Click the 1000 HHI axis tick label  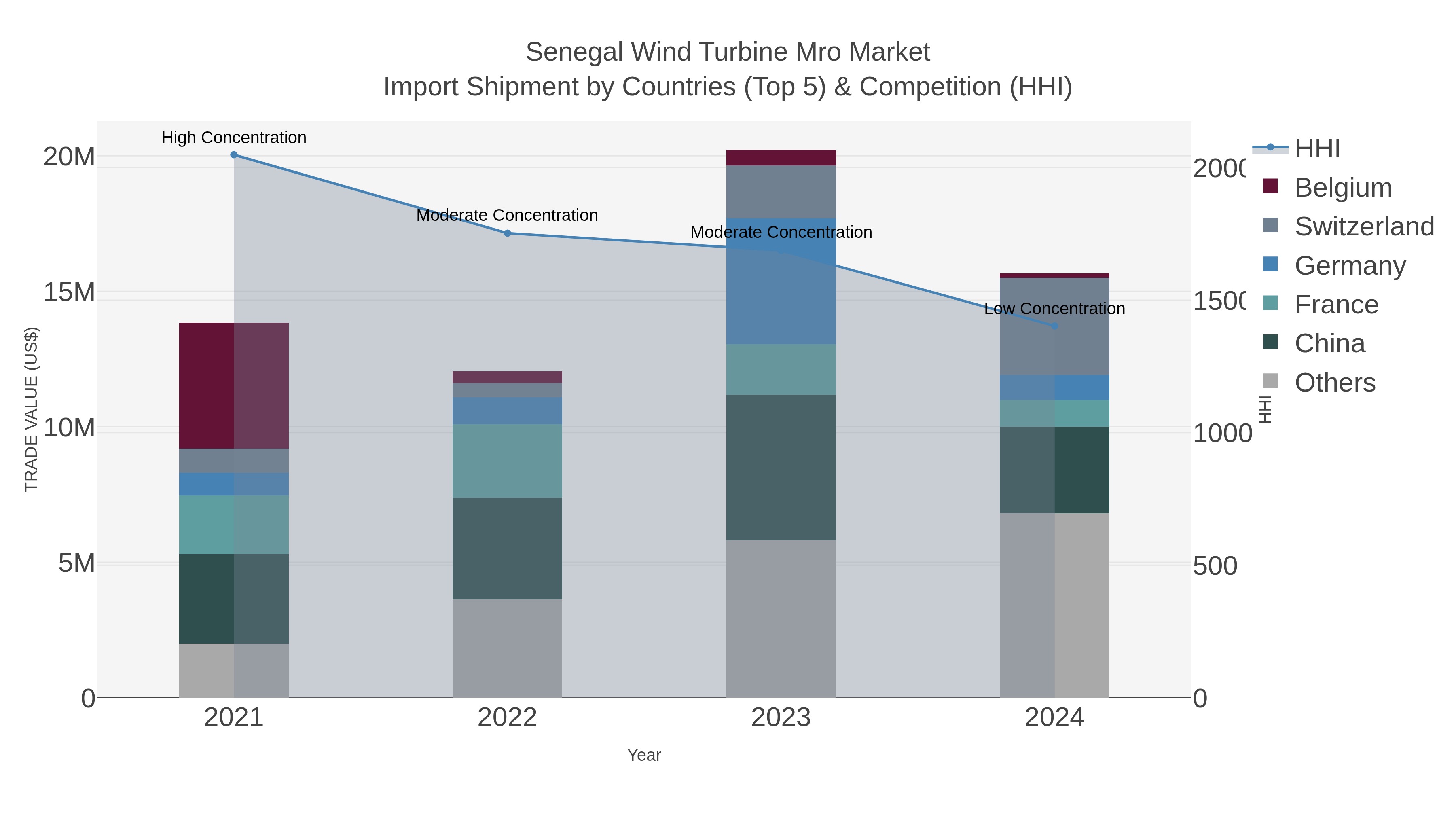point(1223,434)
